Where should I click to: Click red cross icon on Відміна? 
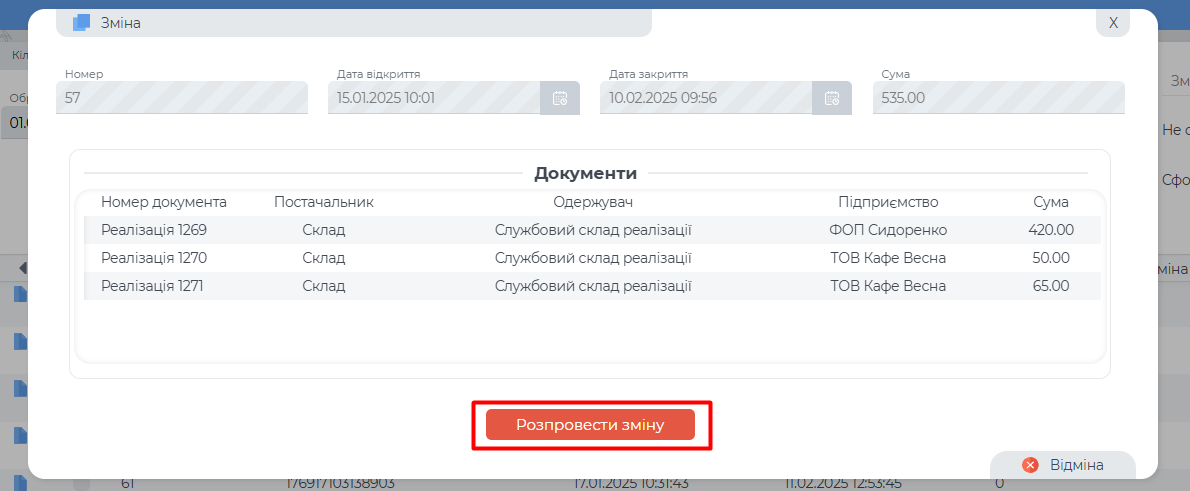pos(1030,465)
